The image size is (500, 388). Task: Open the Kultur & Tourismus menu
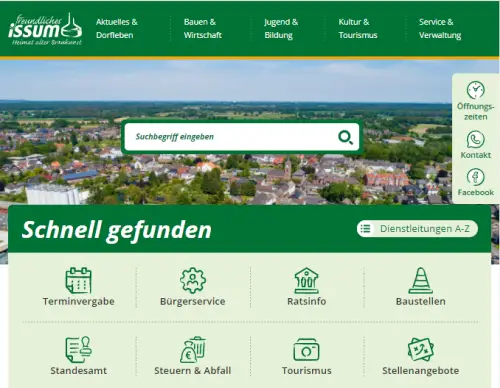pos(358,29)
